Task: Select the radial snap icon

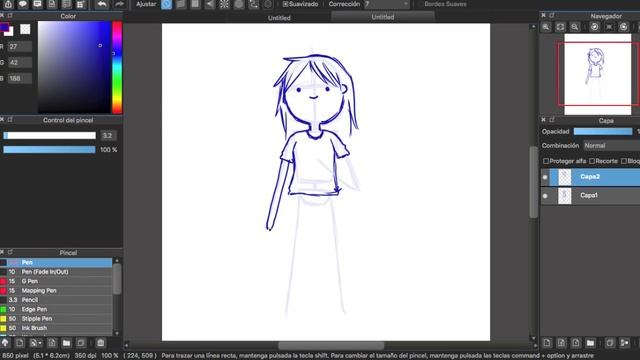Action: coord(224,4)
